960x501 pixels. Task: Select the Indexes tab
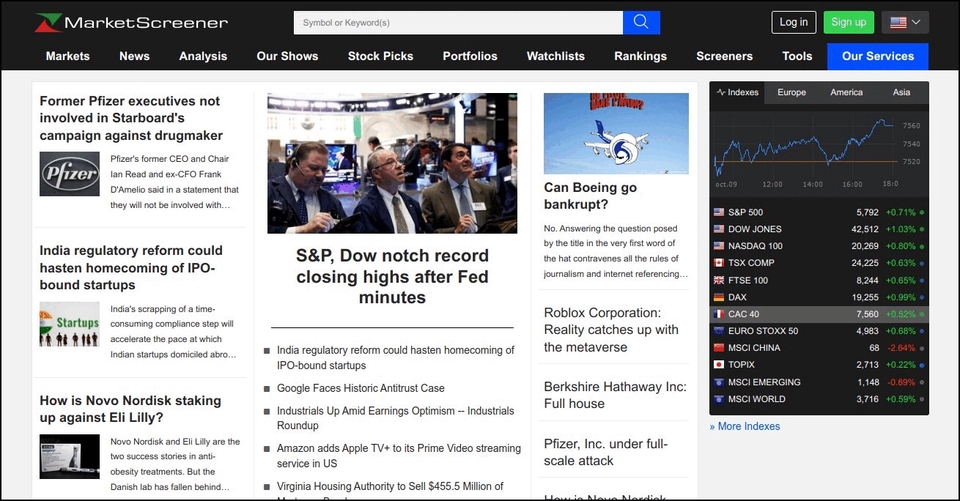[738, 92]
